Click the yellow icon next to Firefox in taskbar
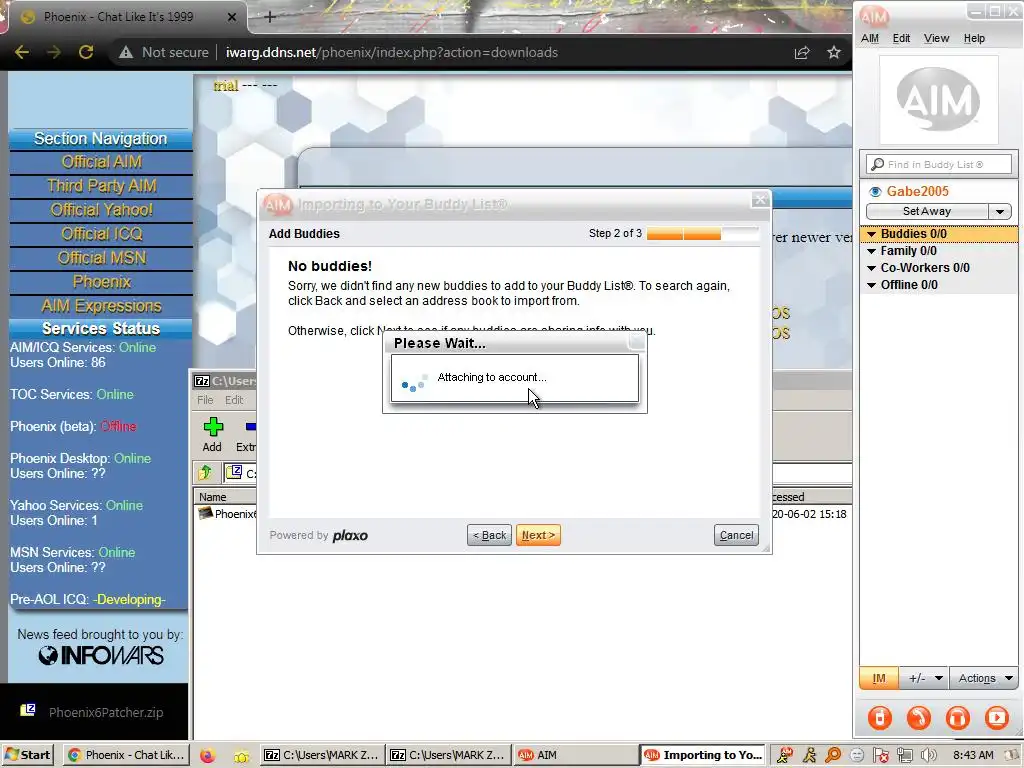1024x768 pixels. [x=242, y=756]
